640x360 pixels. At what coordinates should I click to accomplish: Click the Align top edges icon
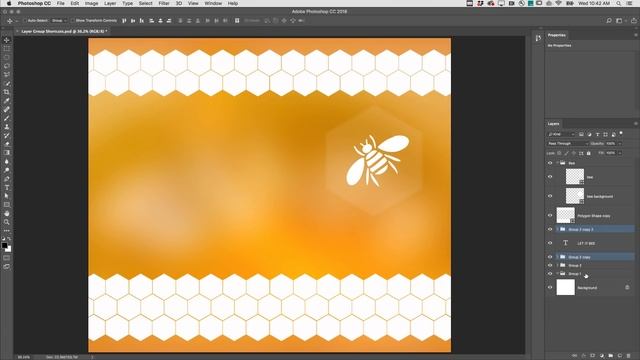click(124, 20)
